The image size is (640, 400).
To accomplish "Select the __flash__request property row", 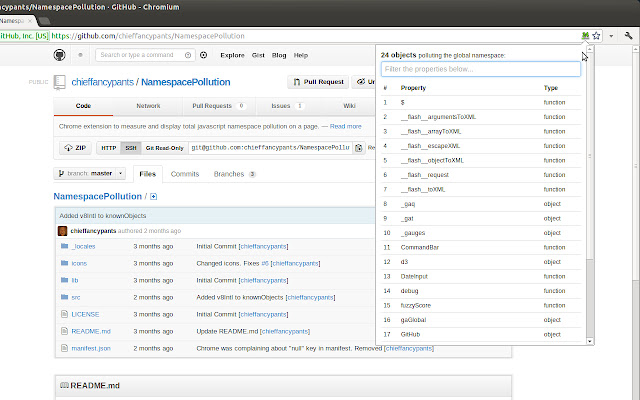I will tap(481, 175).
